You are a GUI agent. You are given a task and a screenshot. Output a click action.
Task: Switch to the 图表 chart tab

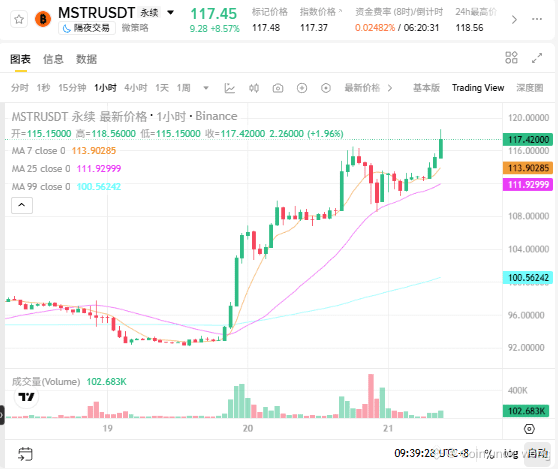(20, 59)
